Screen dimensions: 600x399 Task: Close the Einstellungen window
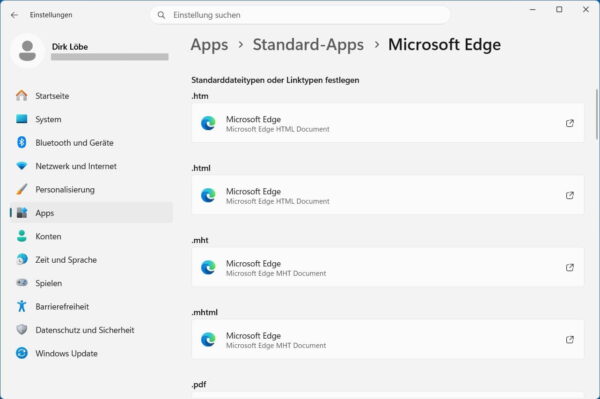coord(586,9)
